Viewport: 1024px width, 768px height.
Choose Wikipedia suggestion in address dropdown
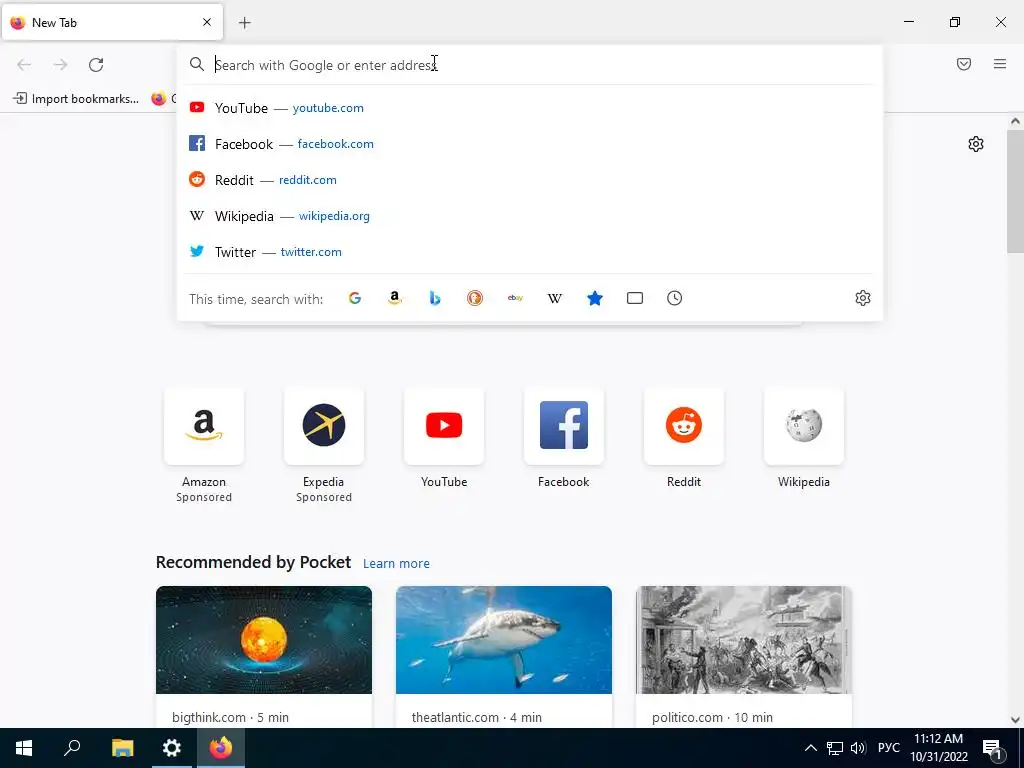point(530,216)
